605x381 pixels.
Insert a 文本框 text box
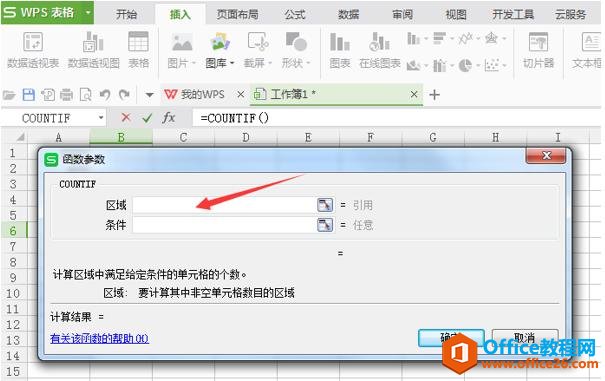click(588, 50)
